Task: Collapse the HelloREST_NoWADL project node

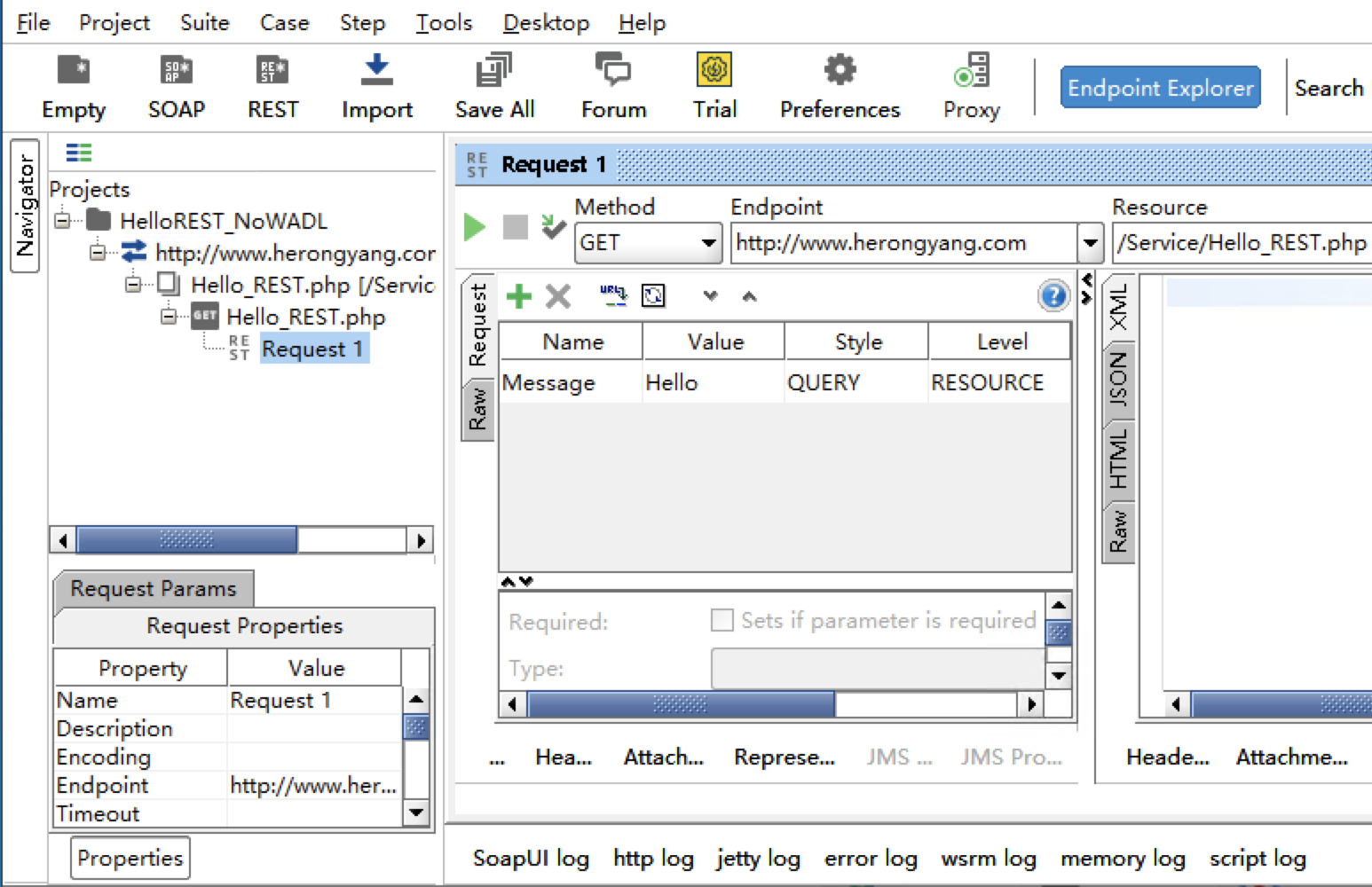Action: pyautogui.click(x=63, y=221)
